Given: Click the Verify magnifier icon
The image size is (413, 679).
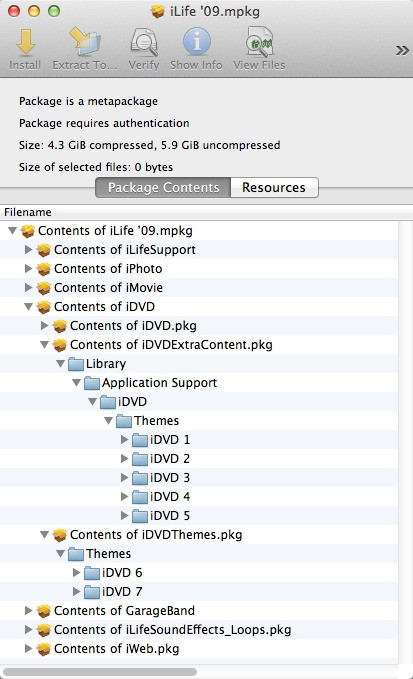Looking at the screenshot, I should [x=144, y=42].
